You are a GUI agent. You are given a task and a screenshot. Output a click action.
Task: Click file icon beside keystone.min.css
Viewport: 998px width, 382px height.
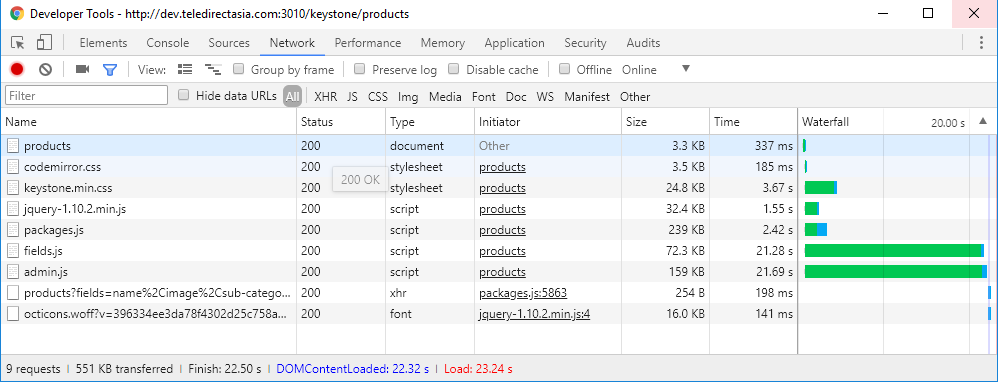tap(13, 188)
